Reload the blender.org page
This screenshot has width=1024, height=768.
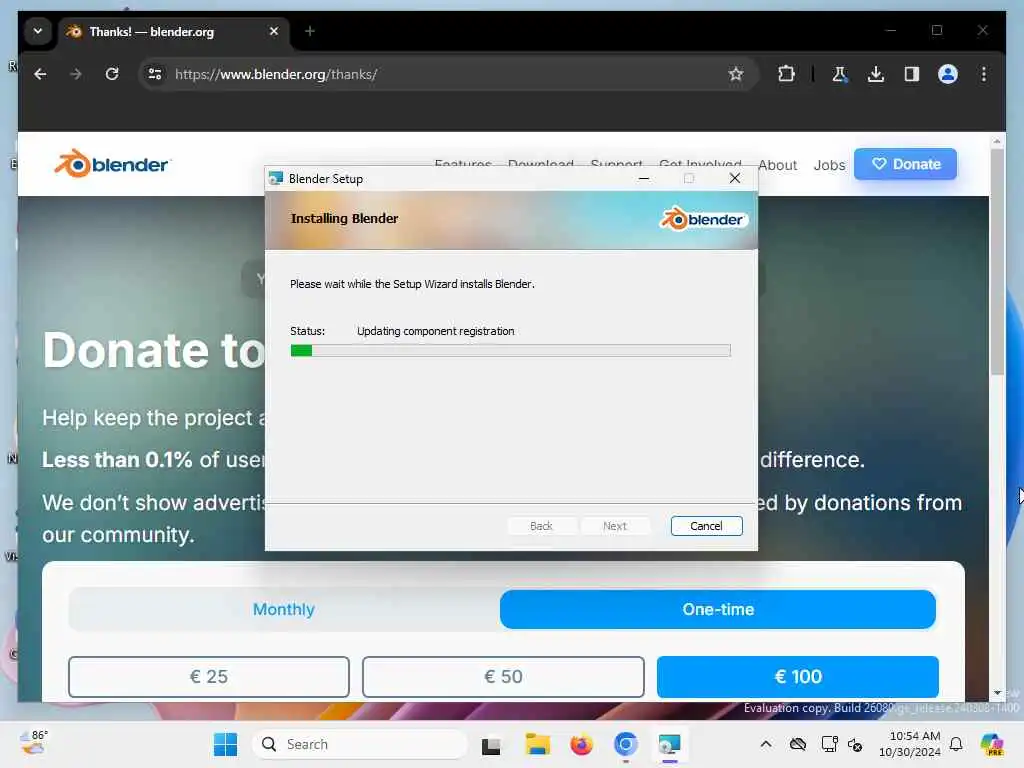pos(112,74)
